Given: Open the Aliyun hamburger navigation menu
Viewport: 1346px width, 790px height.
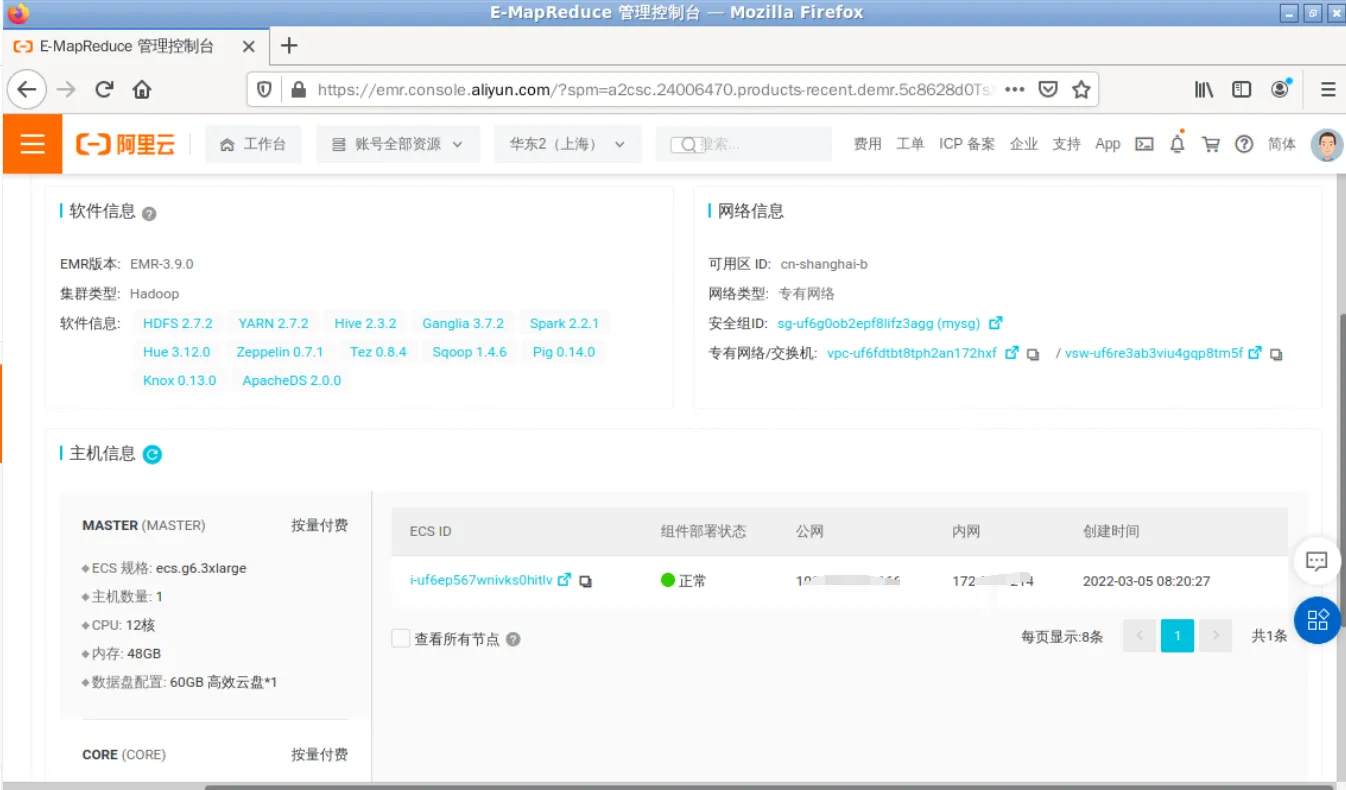Looking at the screenshot, I should (32, 144).
